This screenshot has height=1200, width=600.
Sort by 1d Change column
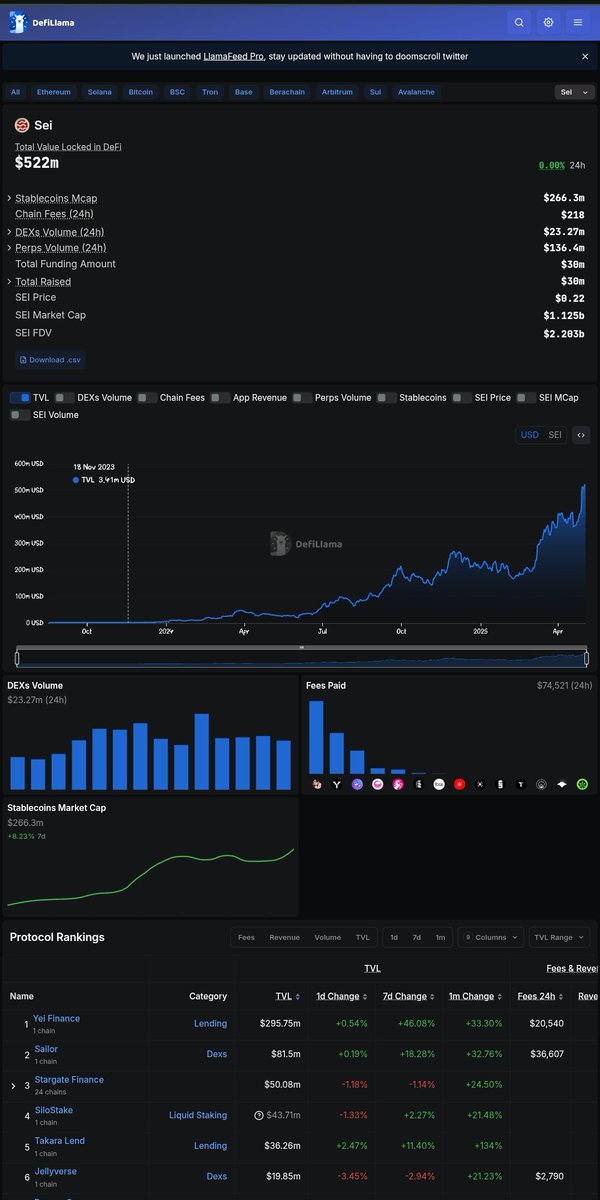(340, 996)
